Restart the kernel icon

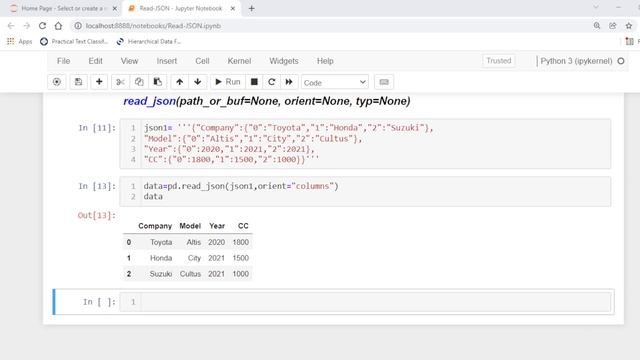(x=271, y=82)
